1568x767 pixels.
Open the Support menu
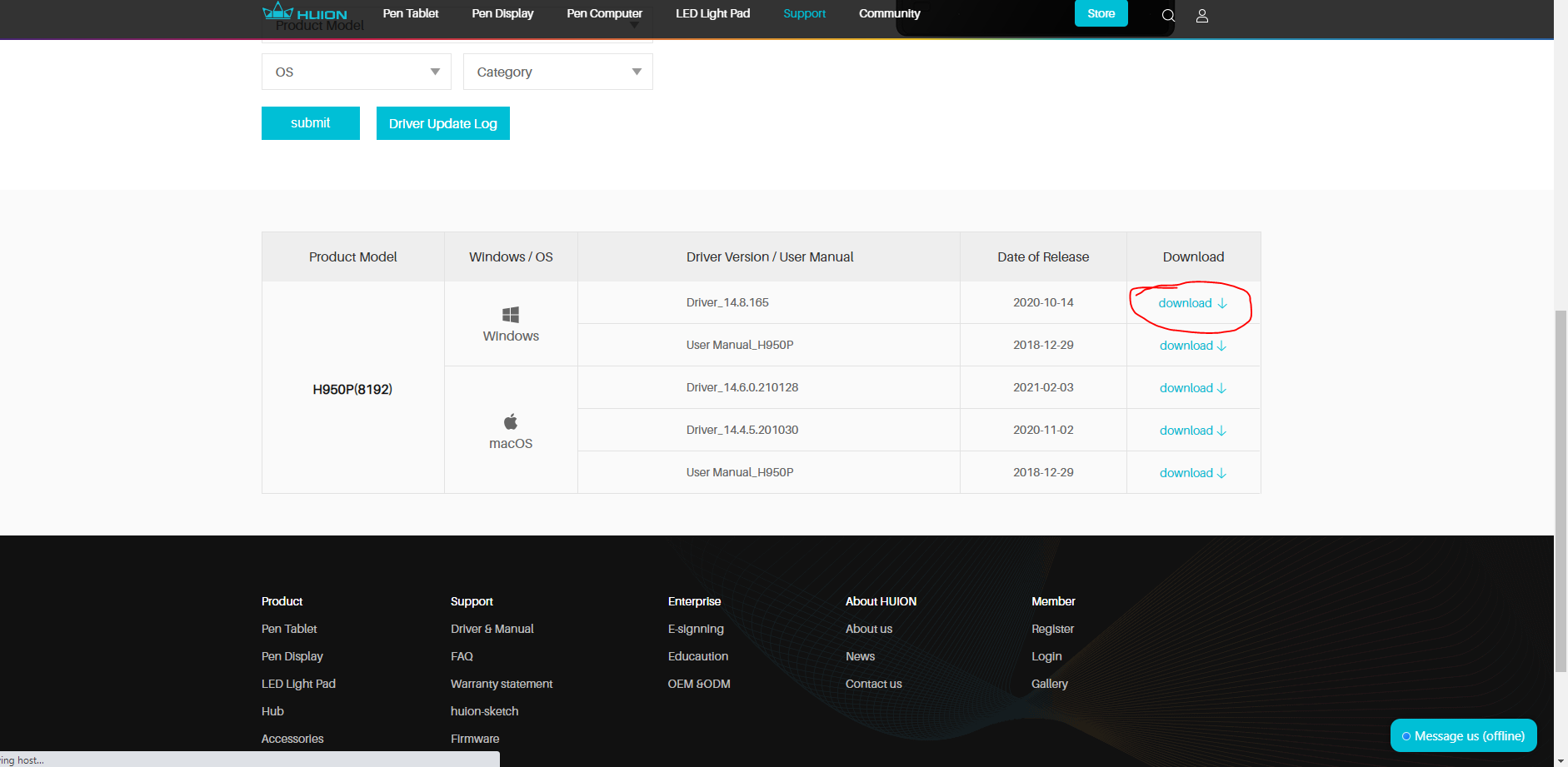(804, 13)
